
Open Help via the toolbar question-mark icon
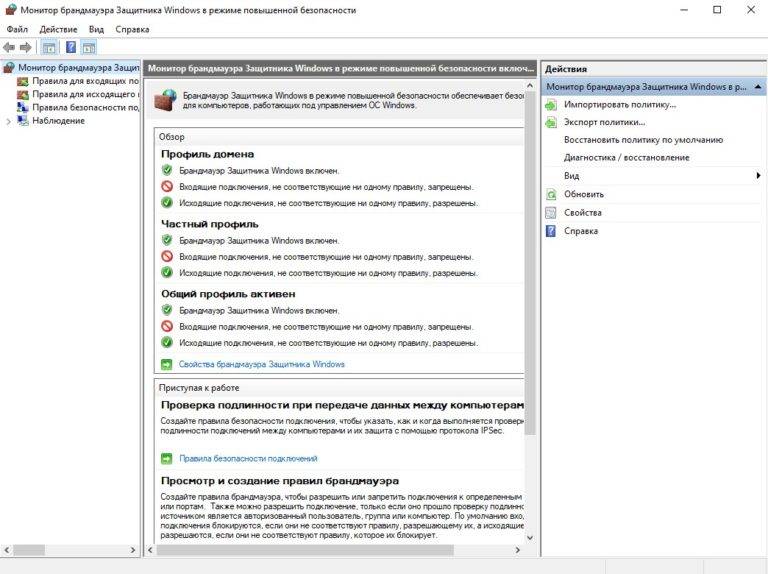click(71, 48)
